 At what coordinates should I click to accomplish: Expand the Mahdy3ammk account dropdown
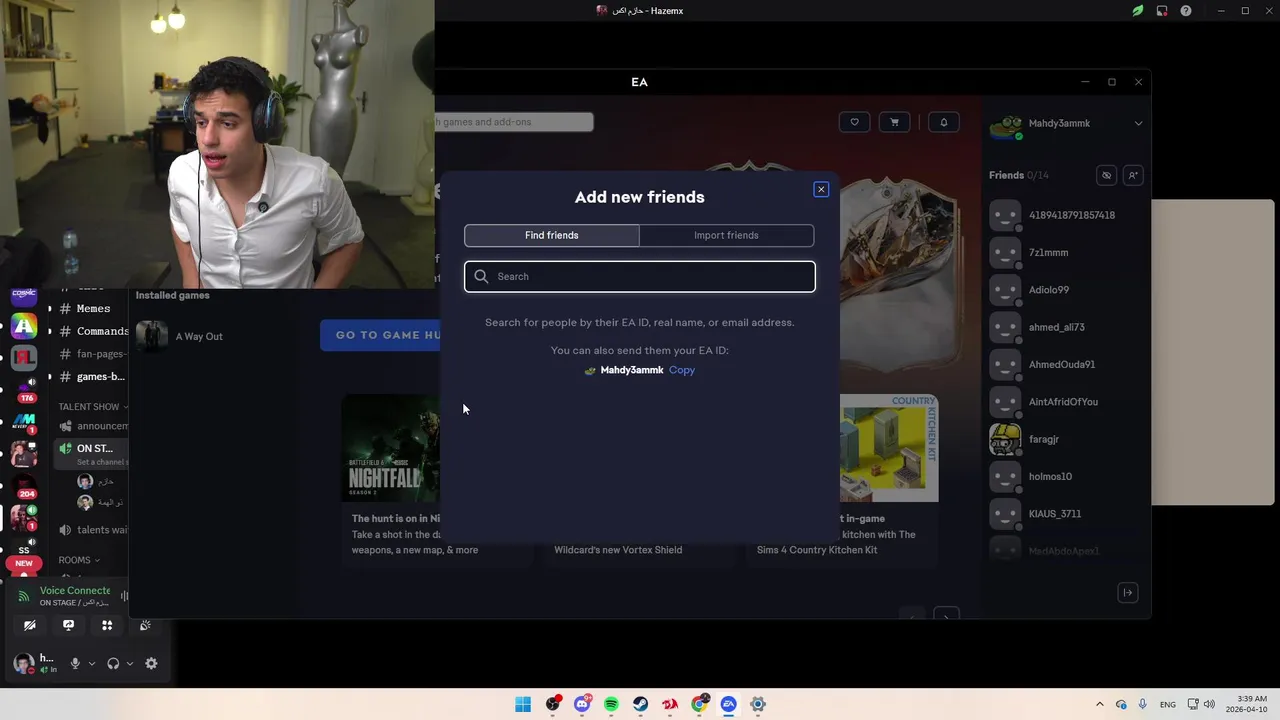[x=1138, y=123]
